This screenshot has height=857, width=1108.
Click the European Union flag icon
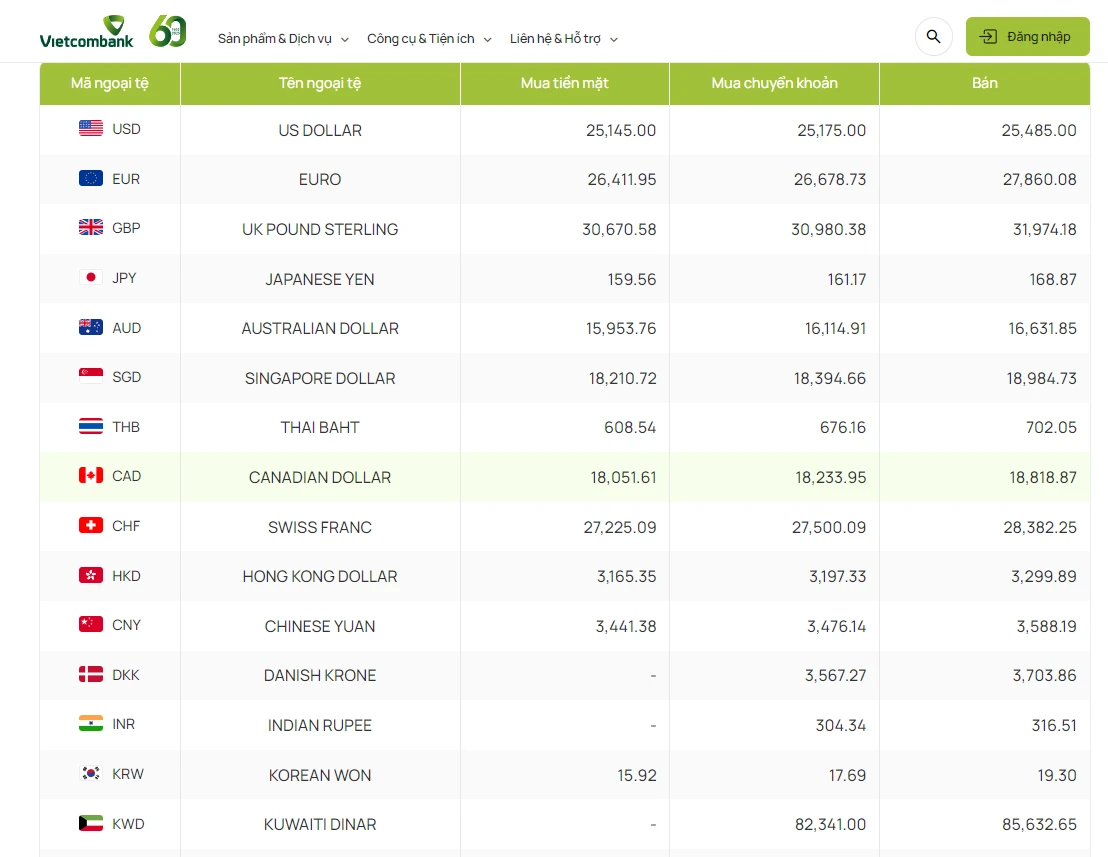point(91,179)
